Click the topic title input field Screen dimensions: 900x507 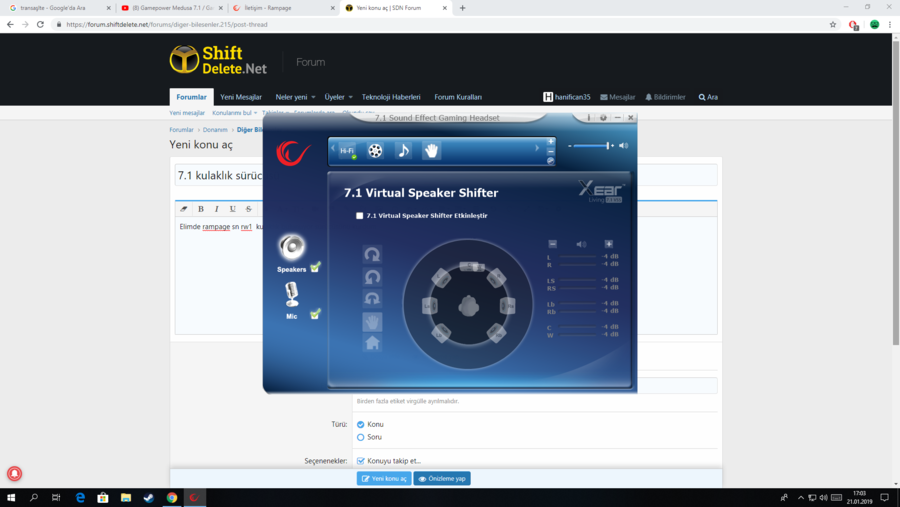click(x=446, y=175)
